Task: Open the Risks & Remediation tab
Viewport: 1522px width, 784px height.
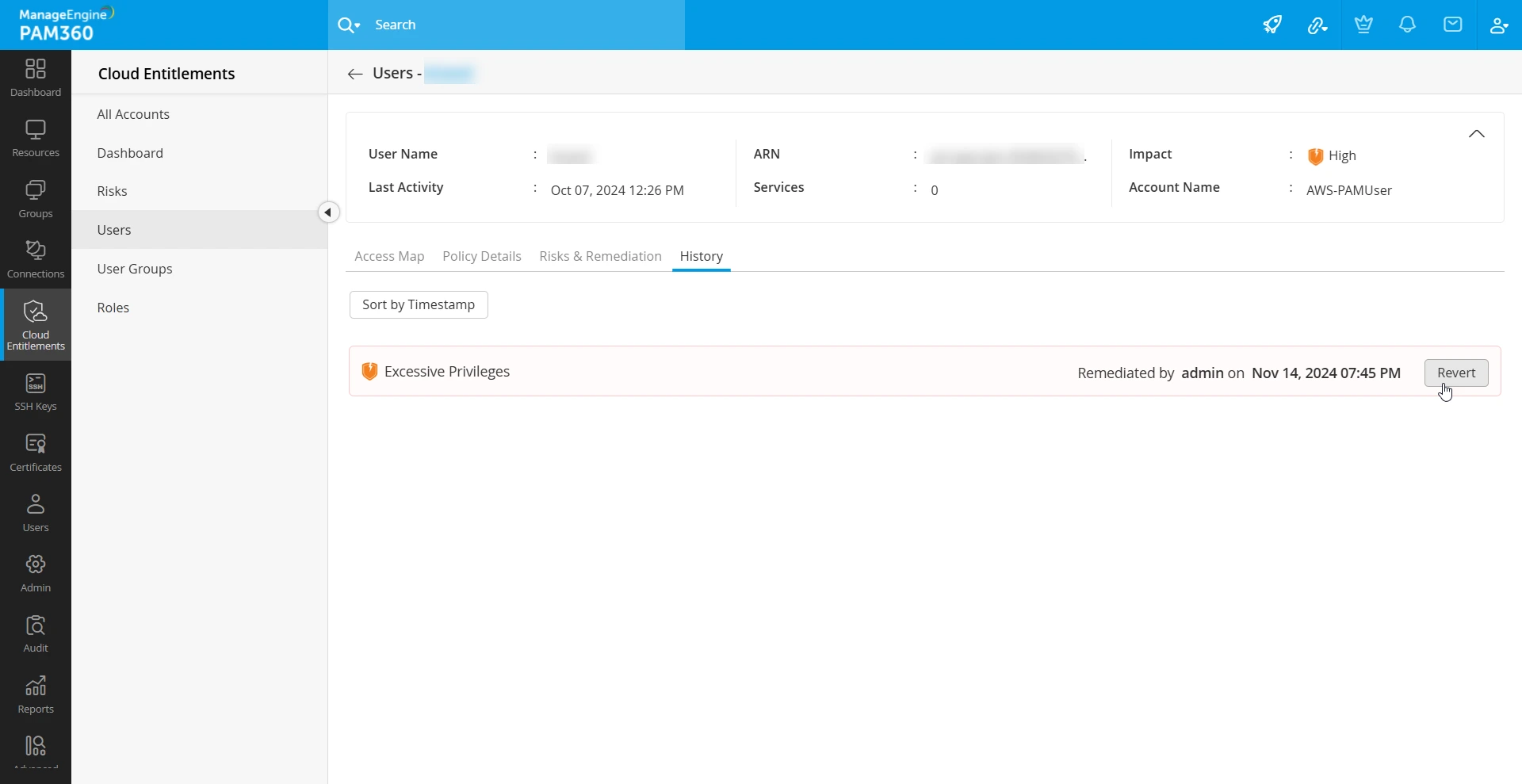Action: [x=600, y=256]
